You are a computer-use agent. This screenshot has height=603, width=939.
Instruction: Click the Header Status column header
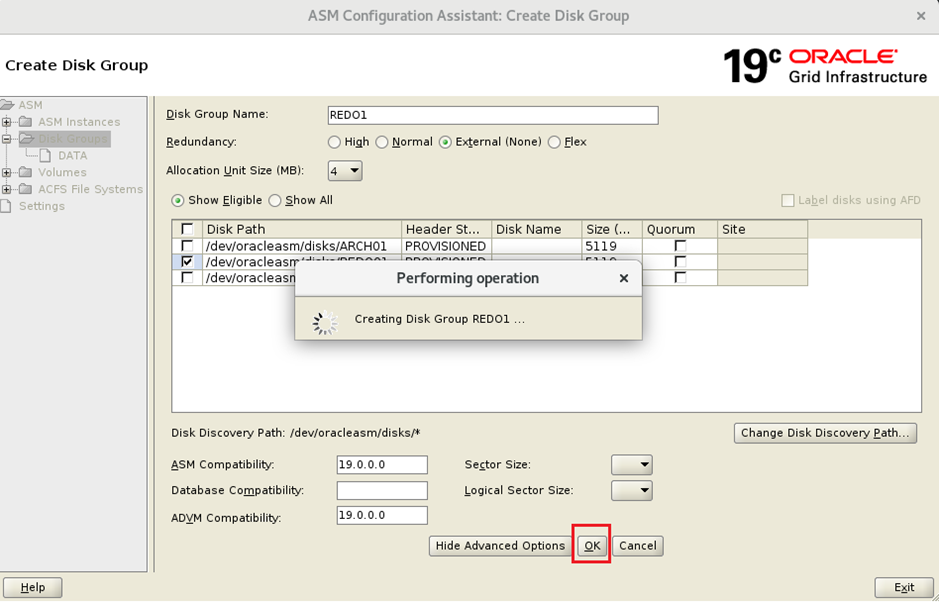coord(447,229)
